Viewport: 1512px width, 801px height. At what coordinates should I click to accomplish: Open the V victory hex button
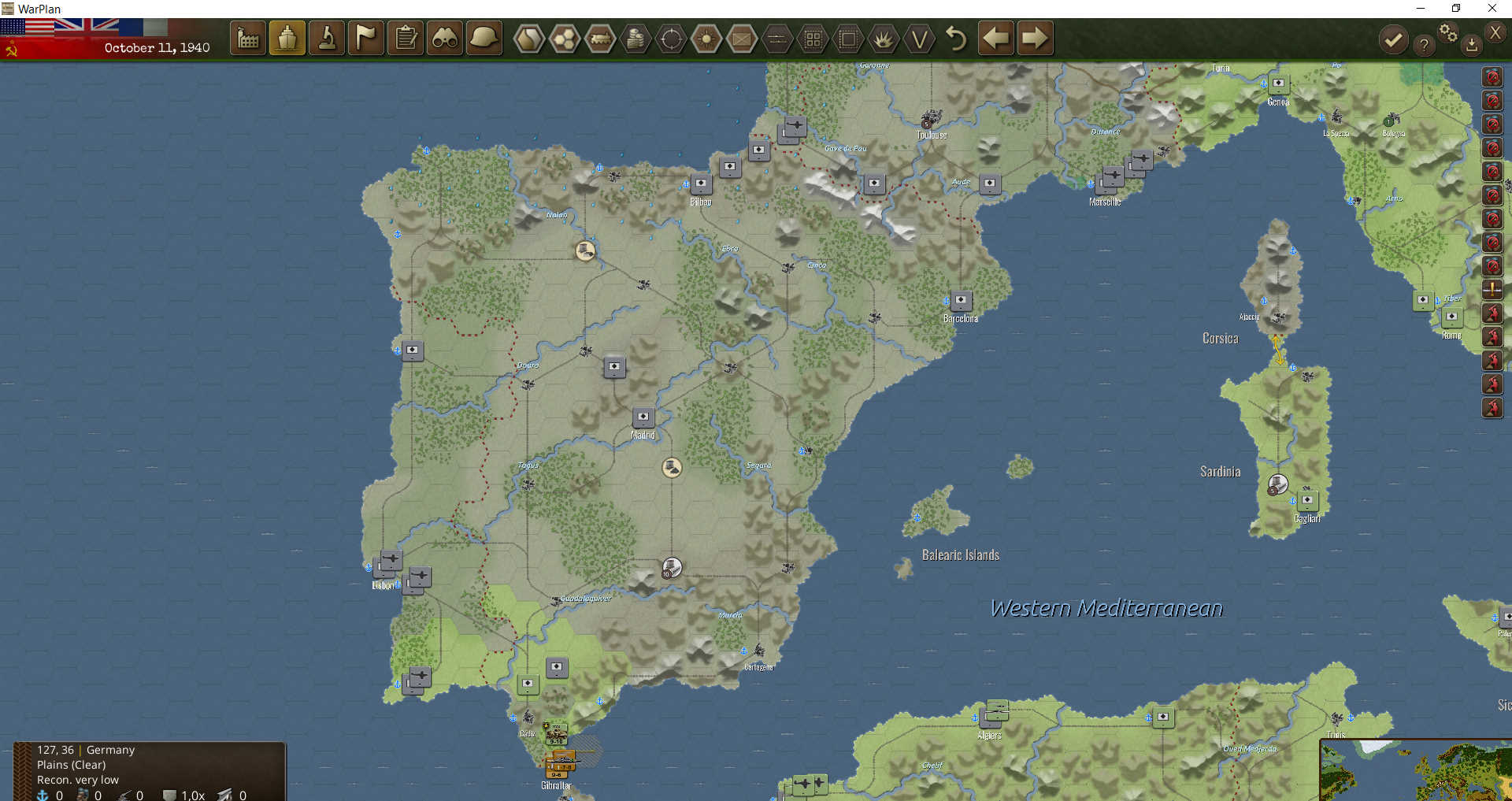[919, 39]
